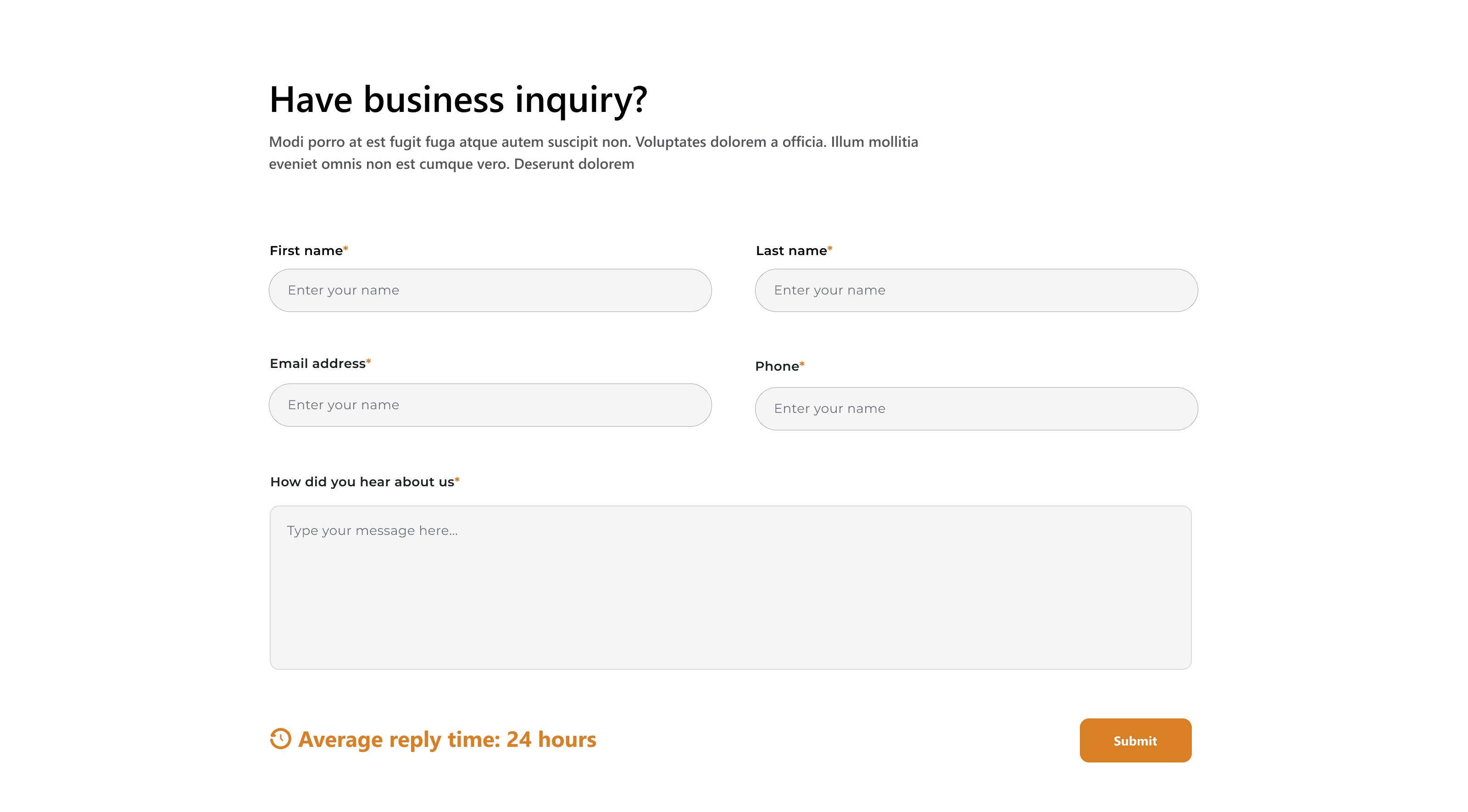Click the Last name label
Screen dimensions: 1468x812
tap(791, 251)
